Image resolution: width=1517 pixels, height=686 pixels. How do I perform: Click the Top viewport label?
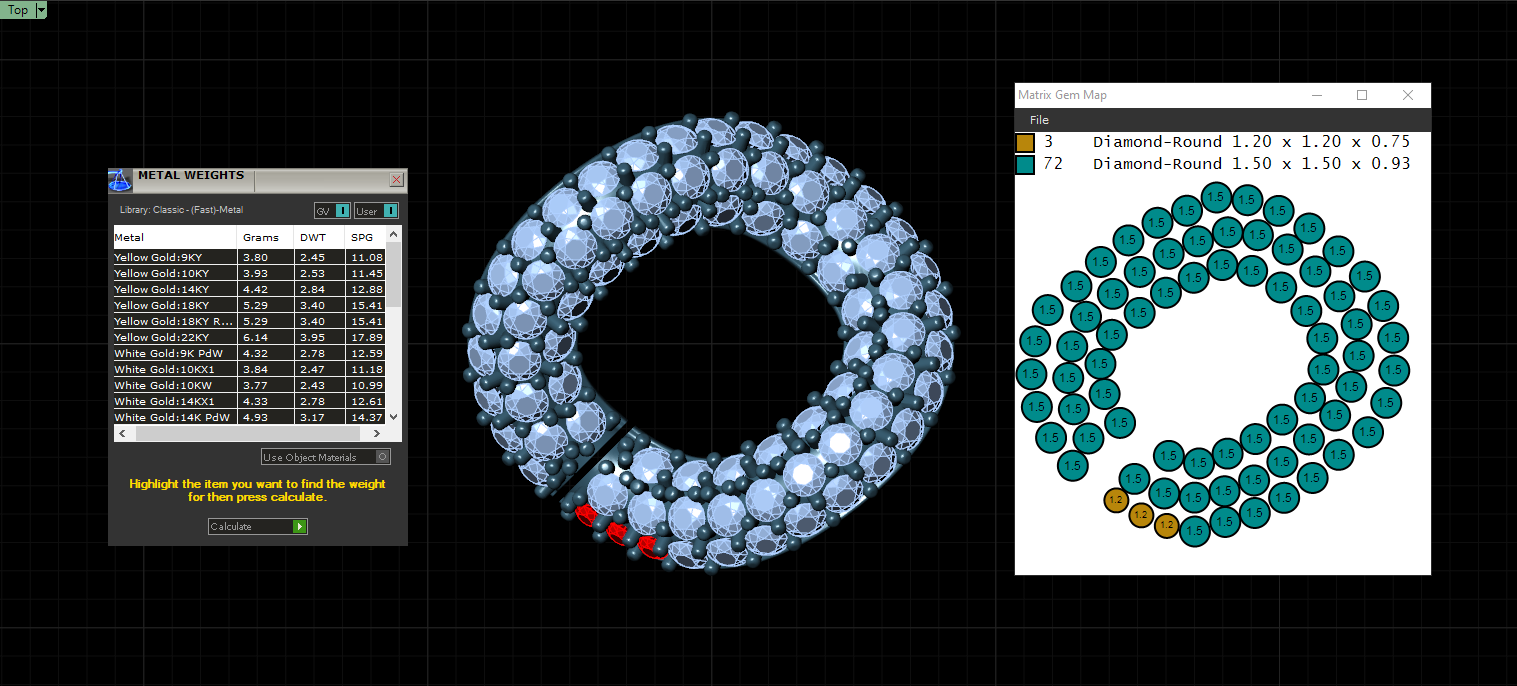18,10
